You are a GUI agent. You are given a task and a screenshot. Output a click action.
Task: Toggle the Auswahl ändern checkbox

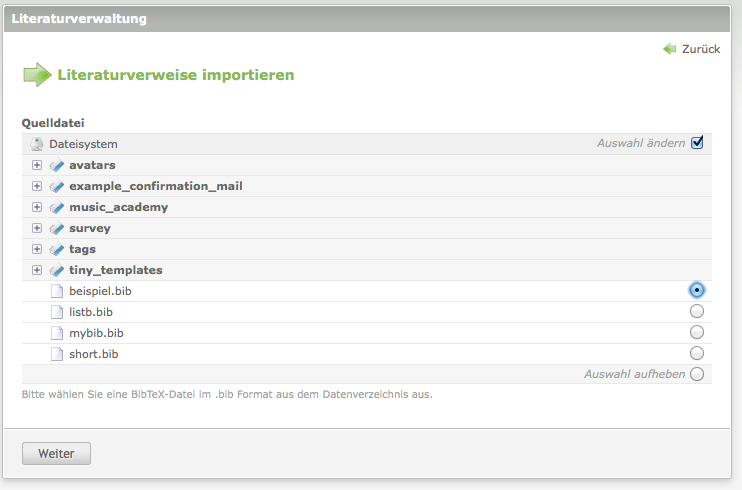[697, 143]
